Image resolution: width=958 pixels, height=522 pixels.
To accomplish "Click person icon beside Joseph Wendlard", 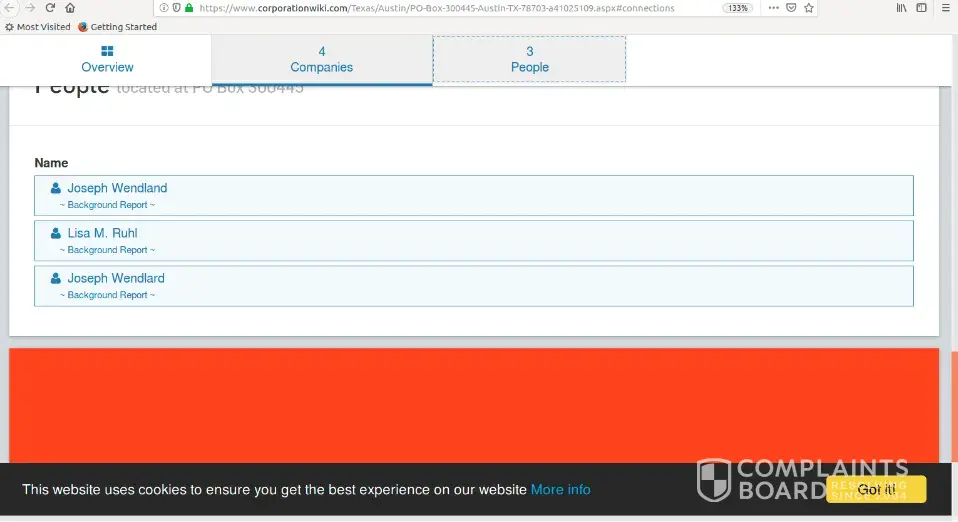I will pyautogui.click(x=56, y=278).
